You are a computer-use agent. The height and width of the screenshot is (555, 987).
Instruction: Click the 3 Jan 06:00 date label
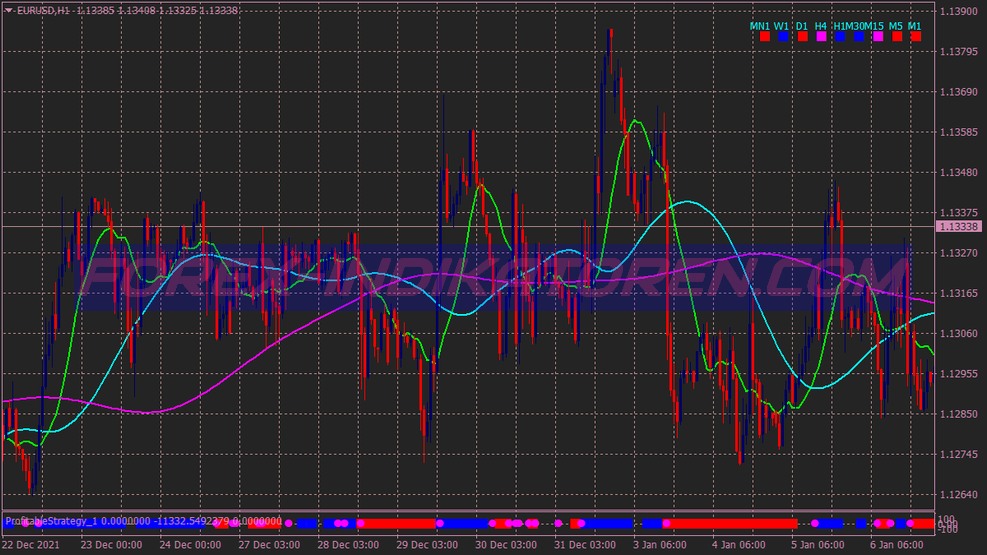[x=660, y=544]
